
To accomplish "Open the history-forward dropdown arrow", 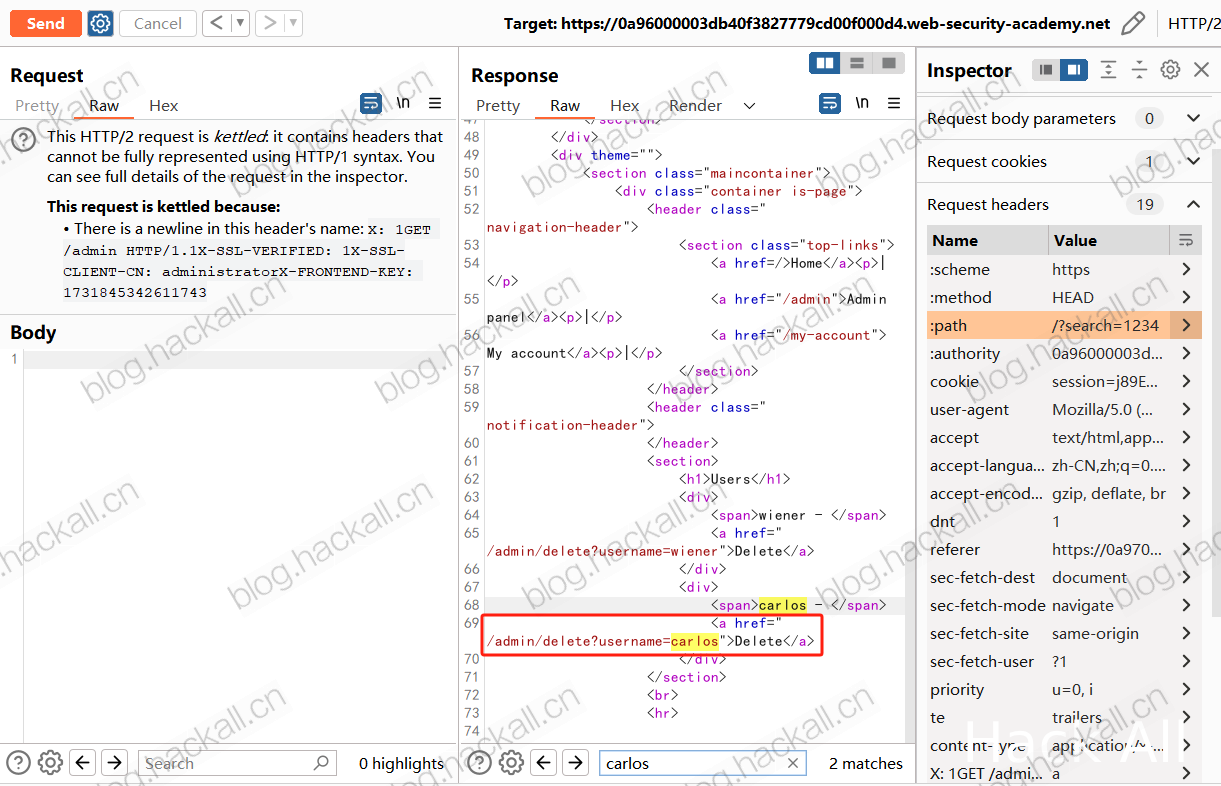I will [x=294, y=23].
